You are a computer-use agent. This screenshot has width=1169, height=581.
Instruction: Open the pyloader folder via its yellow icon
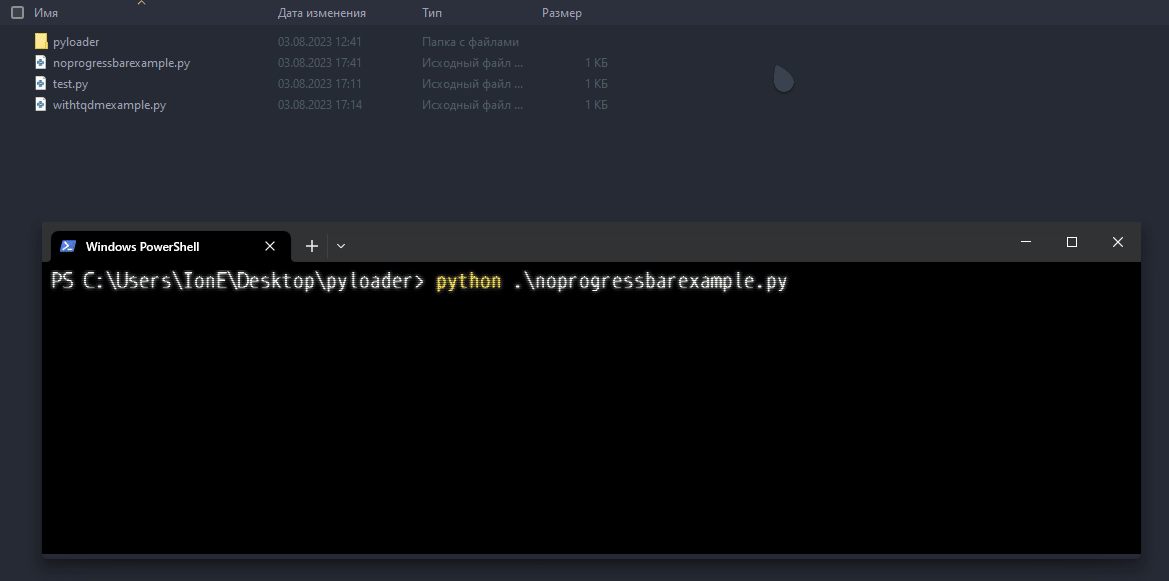pos(41,41)
